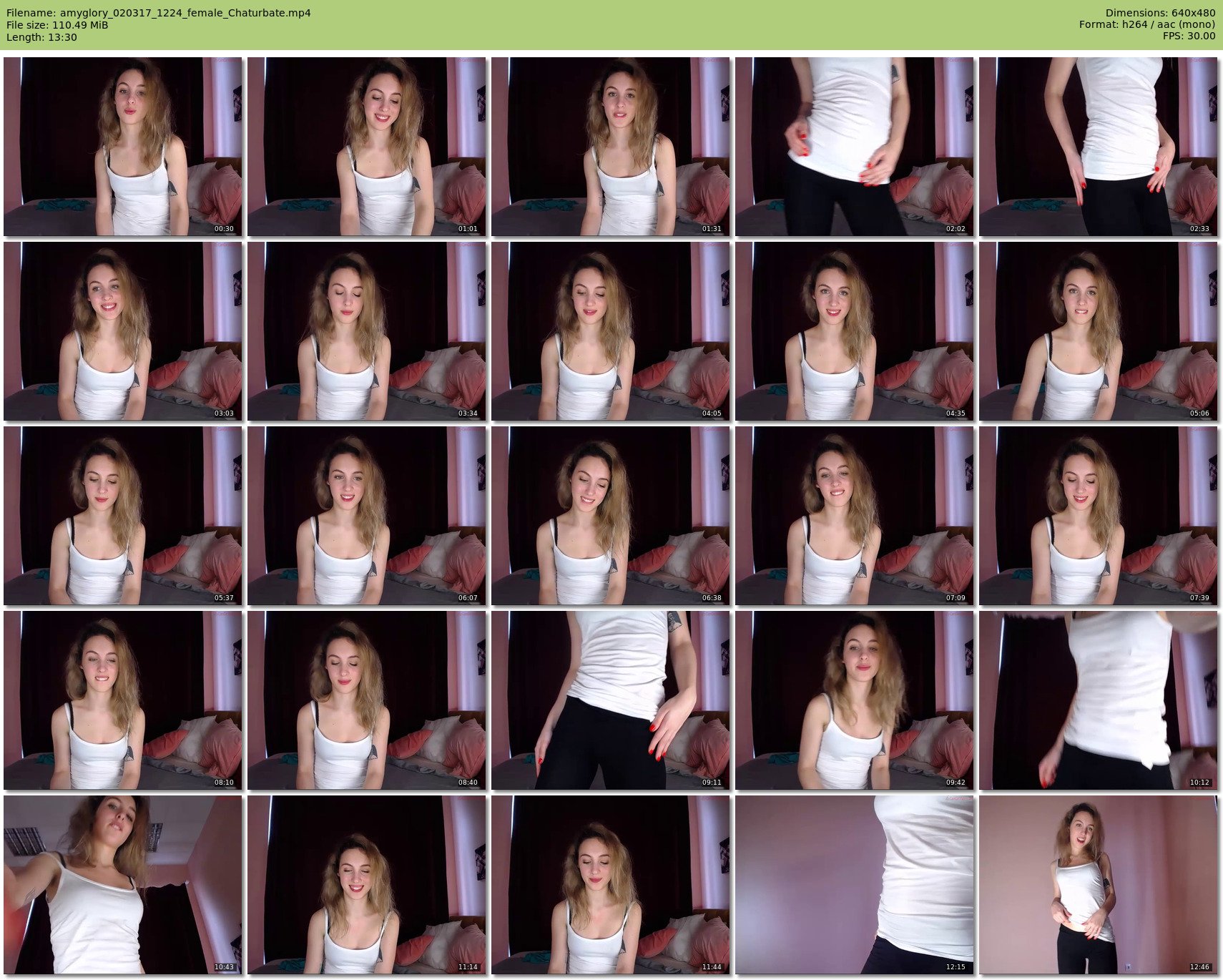Select the frame captured at 04:35
Screen dimensions: 1223x980
point(855,331)
